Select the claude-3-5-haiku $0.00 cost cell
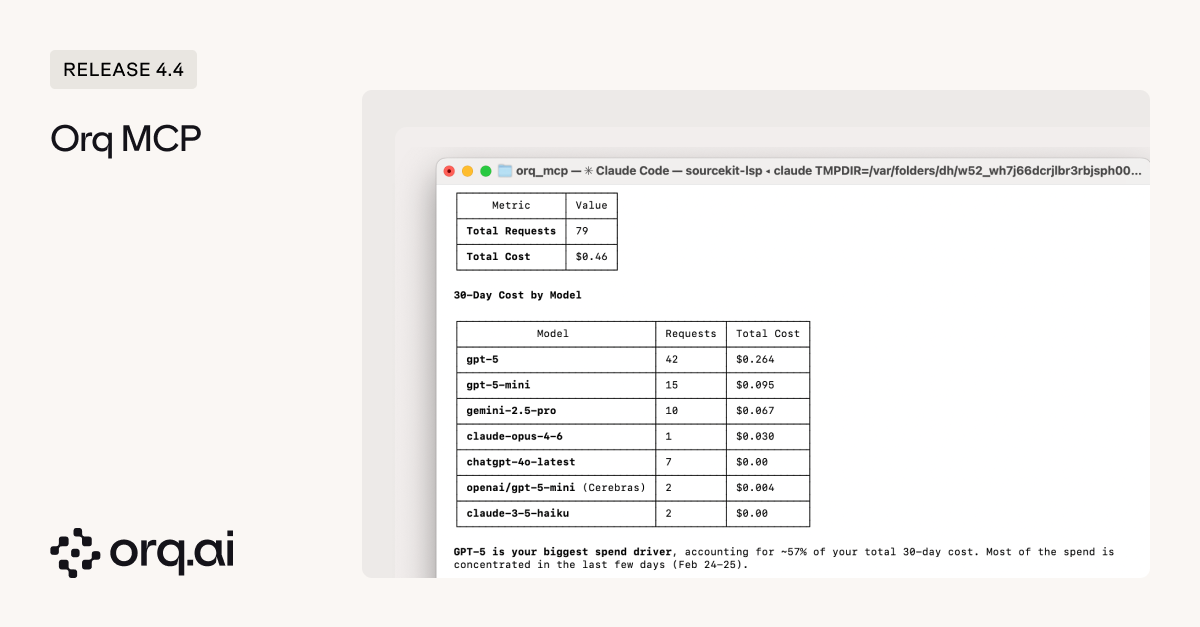Image resolution: width=1200 pixels, height=627 pixels. pos(768,514)
